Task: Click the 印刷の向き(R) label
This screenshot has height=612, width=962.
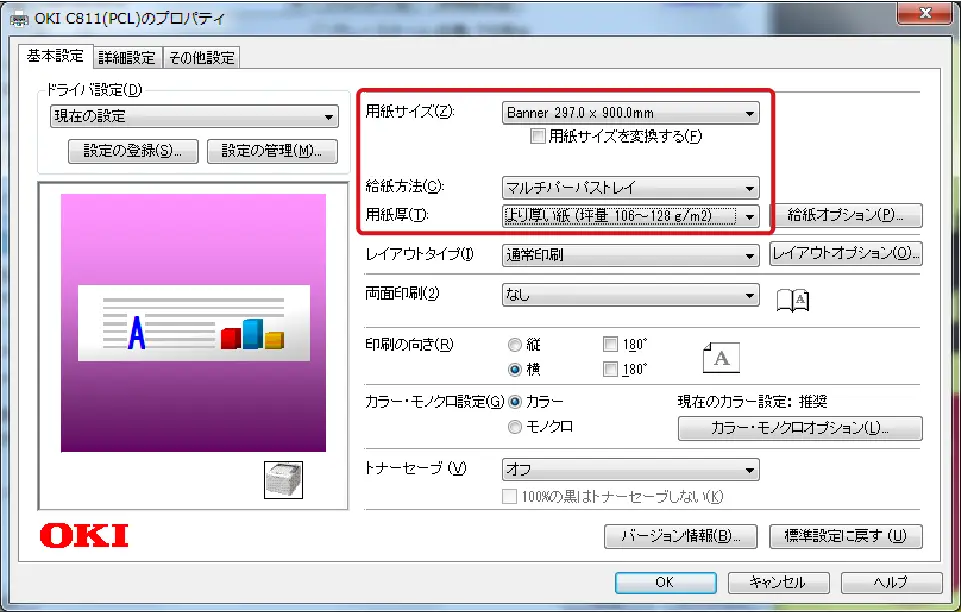Action: tap(409, 345)
